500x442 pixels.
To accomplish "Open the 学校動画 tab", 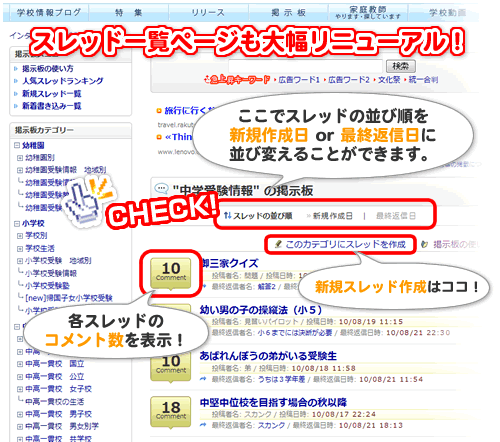I will 447,13.
